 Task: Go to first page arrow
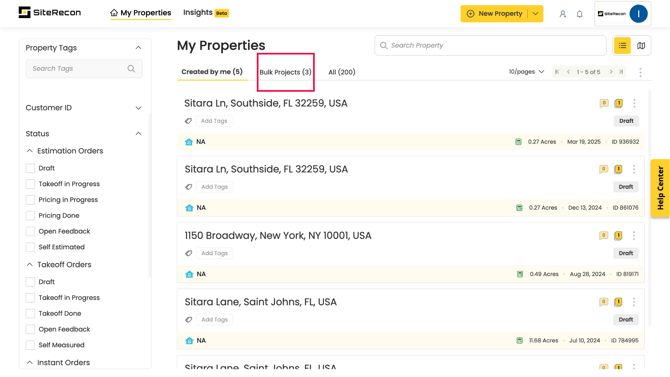click(557, 72)
